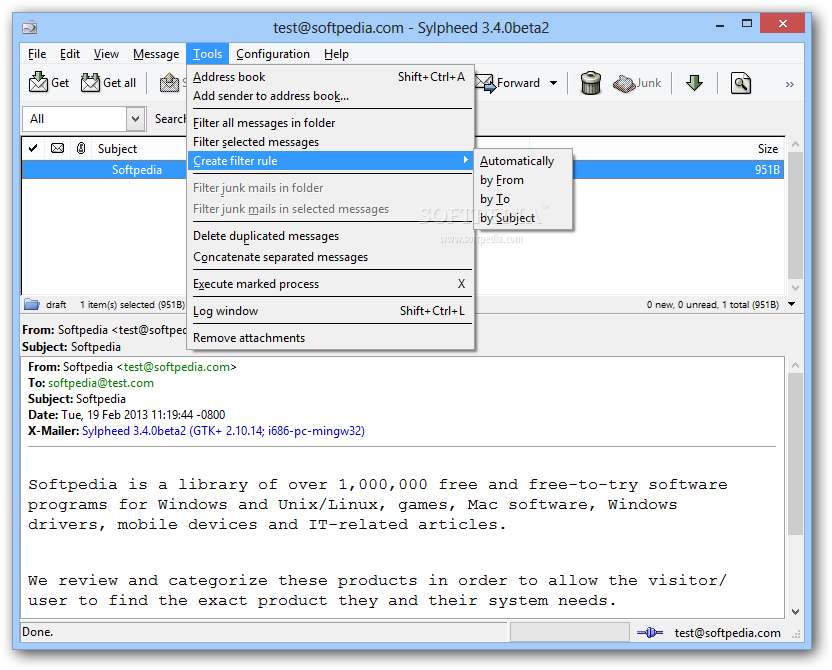Choose Execute marked process

pyautogui.click(x=329, y=284)
